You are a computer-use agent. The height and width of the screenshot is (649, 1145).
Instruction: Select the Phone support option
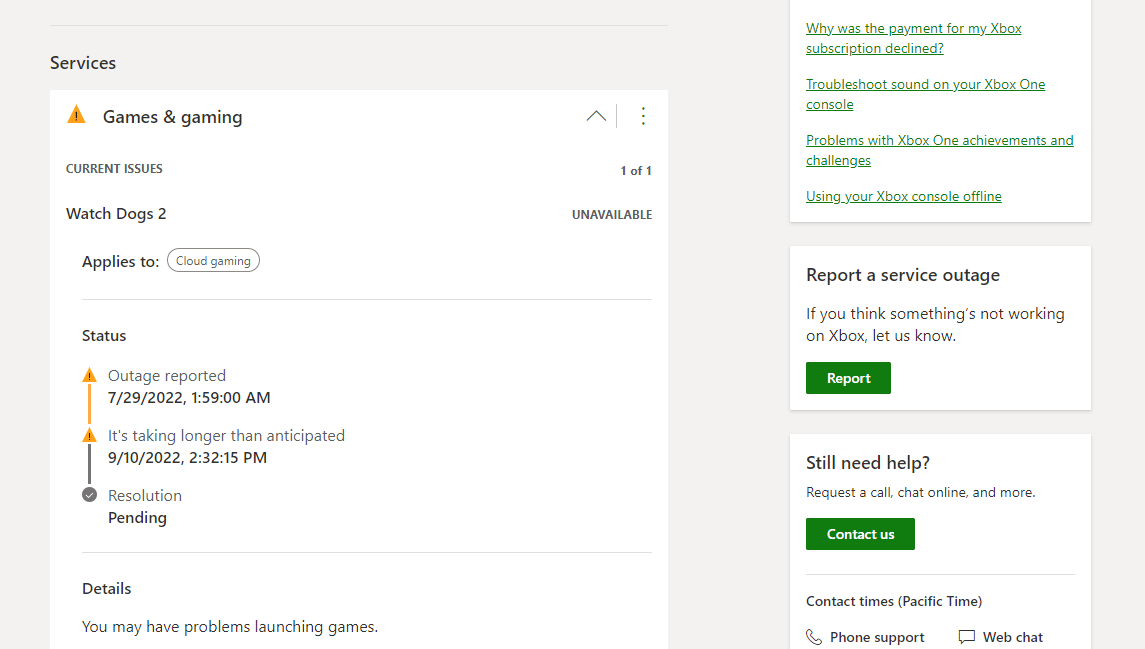coord(877,636)
